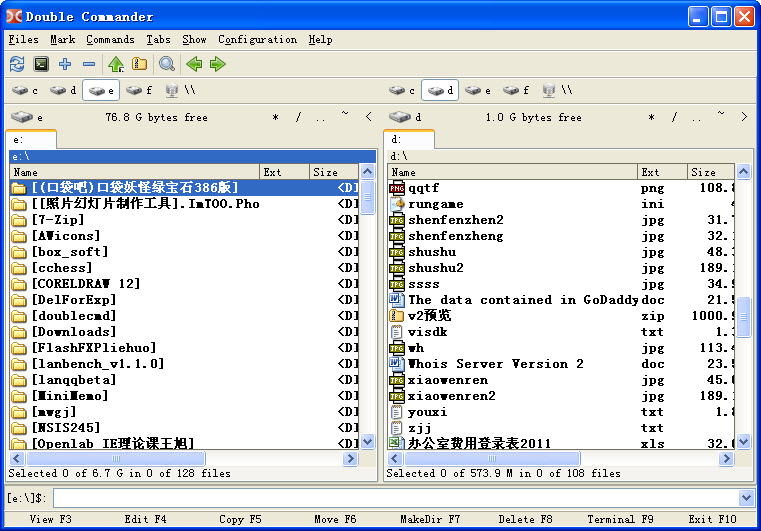
Task: Click the green back arrow icon
Action: pyautogui.click(x=194, y=64)
